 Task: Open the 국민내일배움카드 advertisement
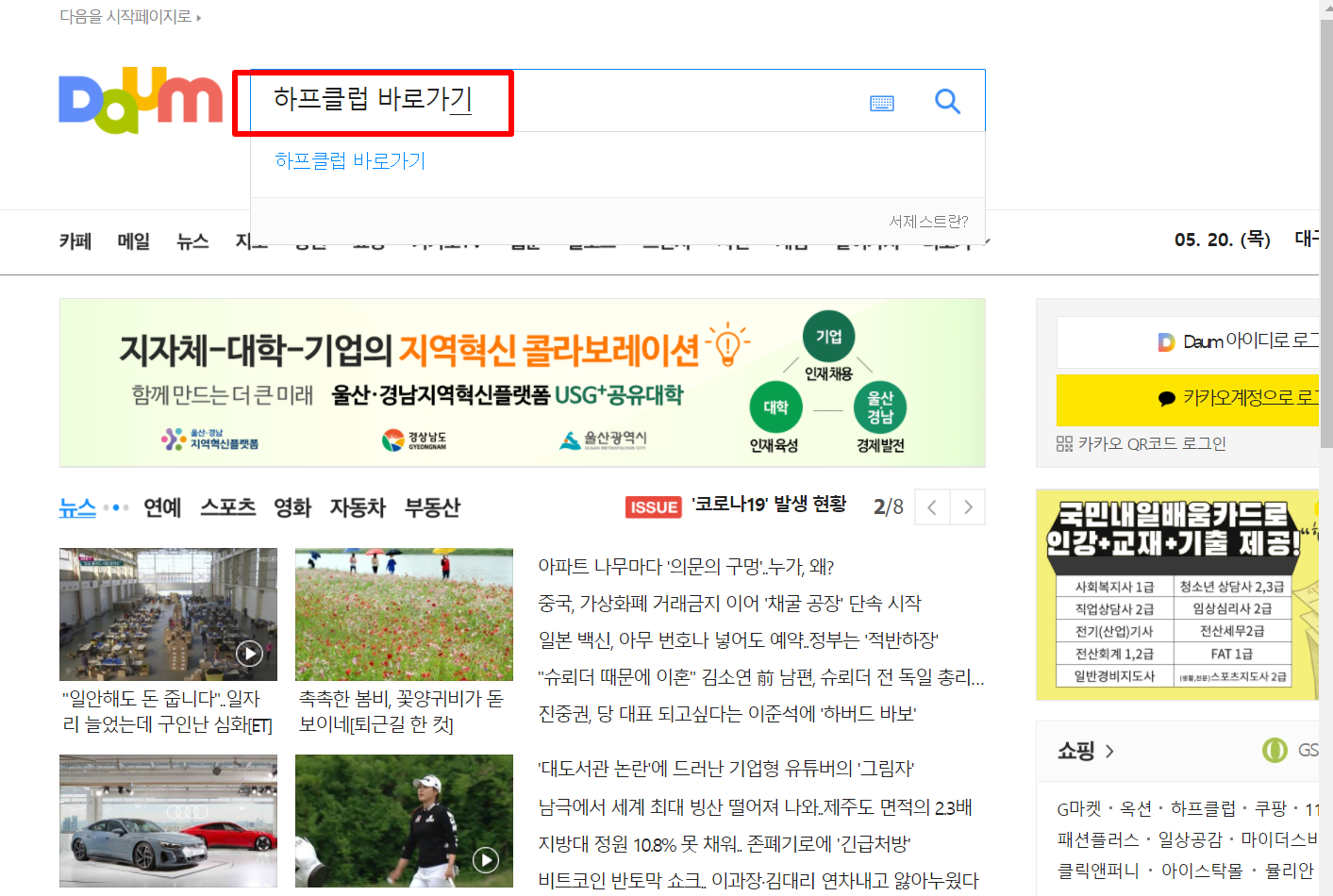tap(1177, 594)
